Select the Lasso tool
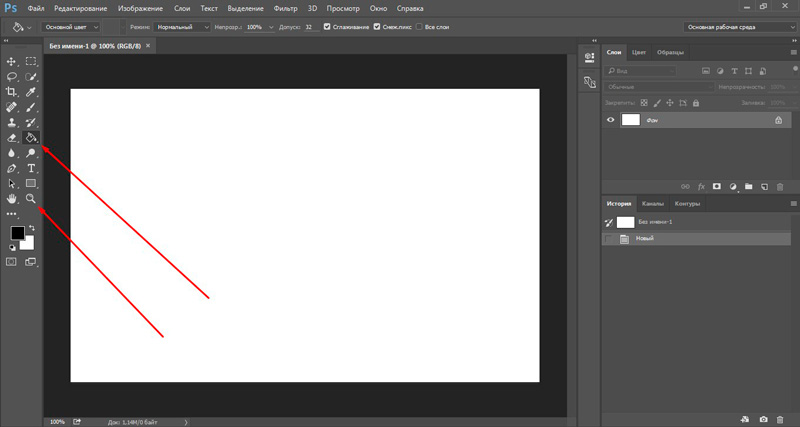The image size is (800, 427). (x=11, y=77)
